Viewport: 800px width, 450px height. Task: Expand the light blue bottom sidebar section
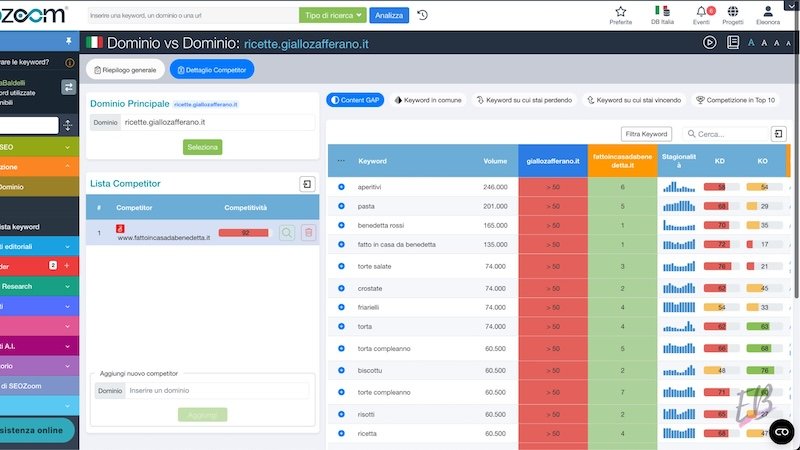[67, 406]
